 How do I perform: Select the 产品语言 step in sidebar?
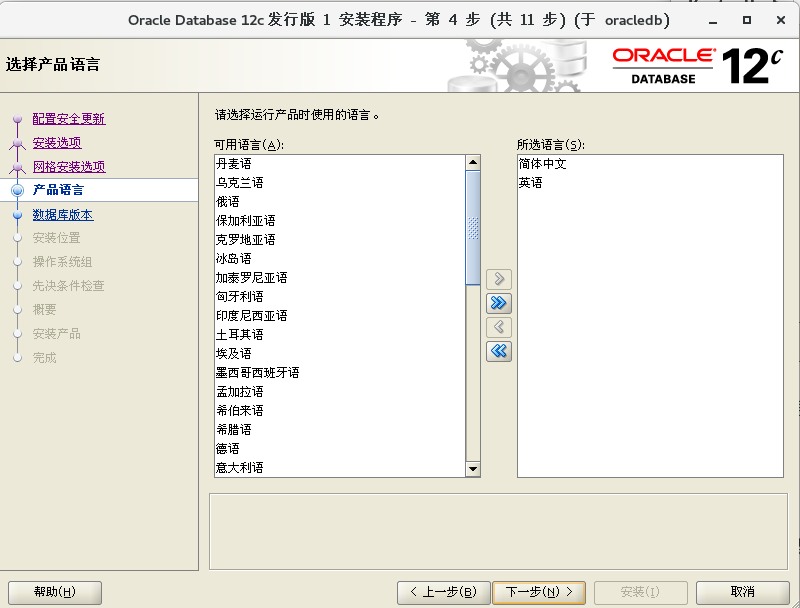tap(58, 190)
